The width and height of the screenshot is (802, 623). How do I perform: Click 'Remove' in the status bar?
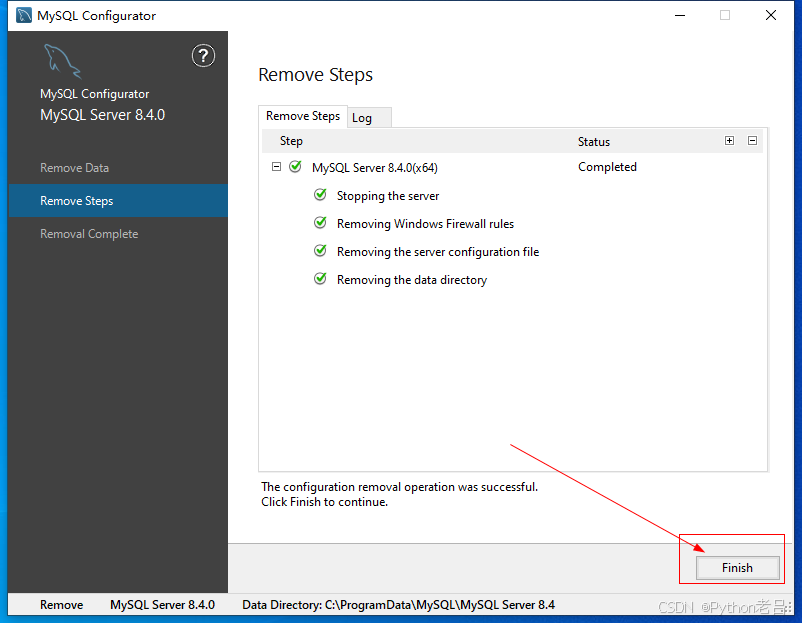(x=61, y=605)
